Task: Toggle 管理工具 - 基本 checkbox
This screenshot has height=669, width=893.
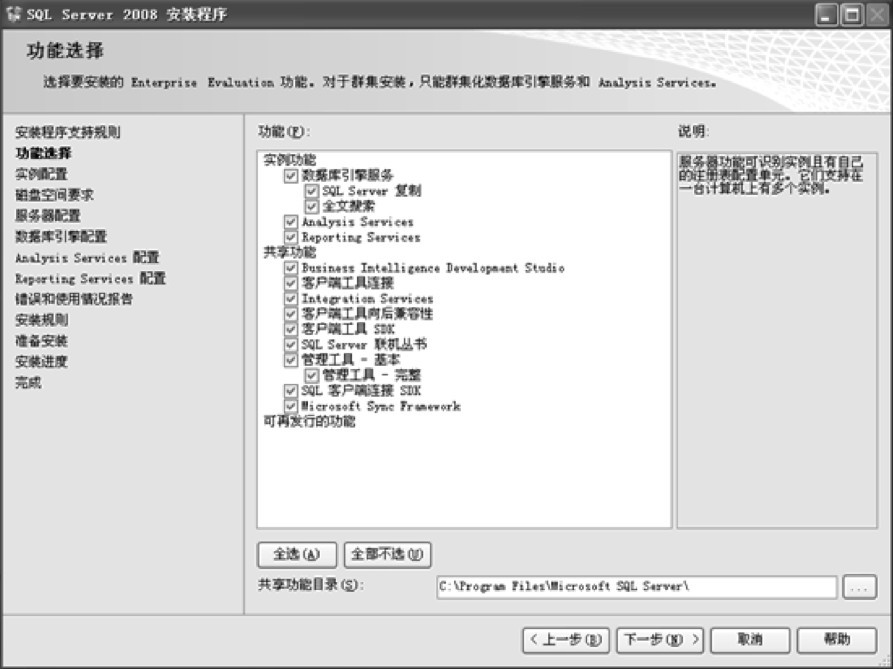Action: pyautogui.click(x=290, y=360)
